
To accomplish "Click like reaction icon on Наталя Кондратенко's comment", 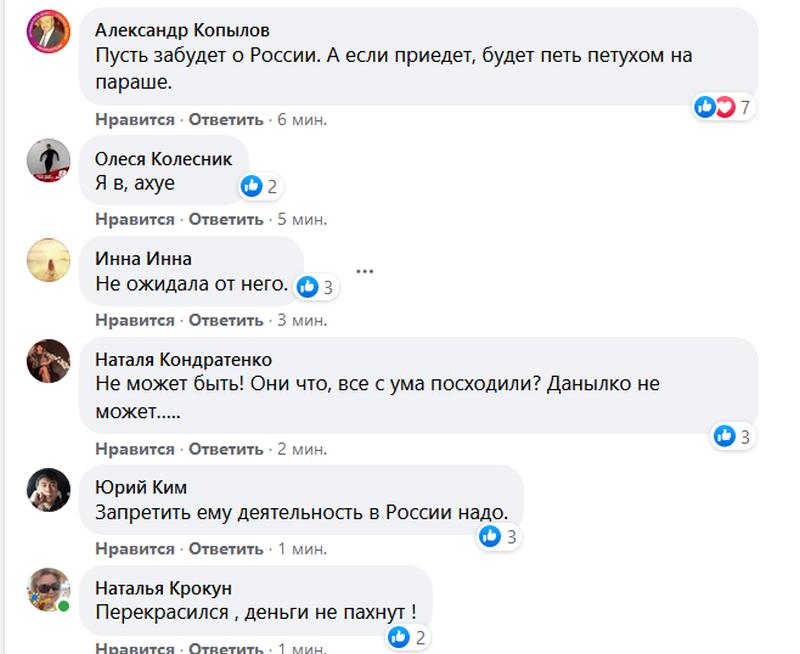I will [724, 435].
